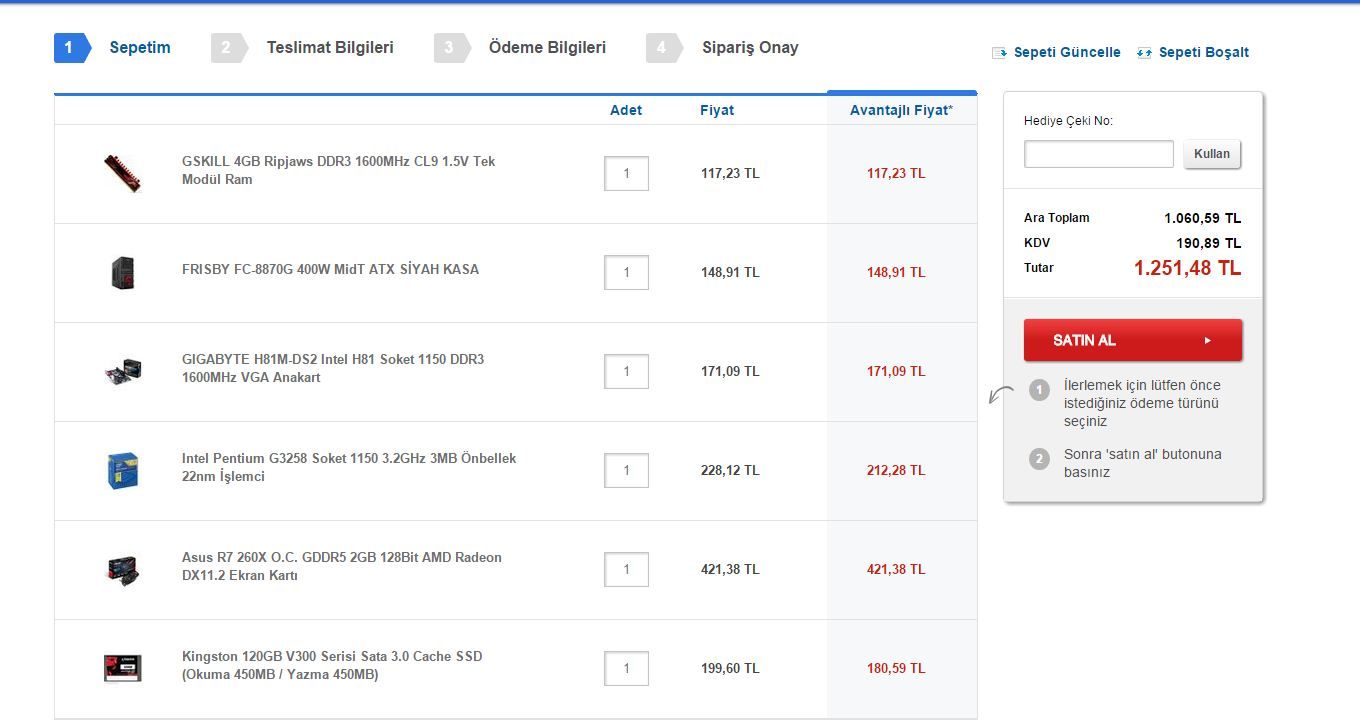Click the Sepeti Boşalt empty-cart icon
The image size is (1360, 720).
coord(1144,53)
